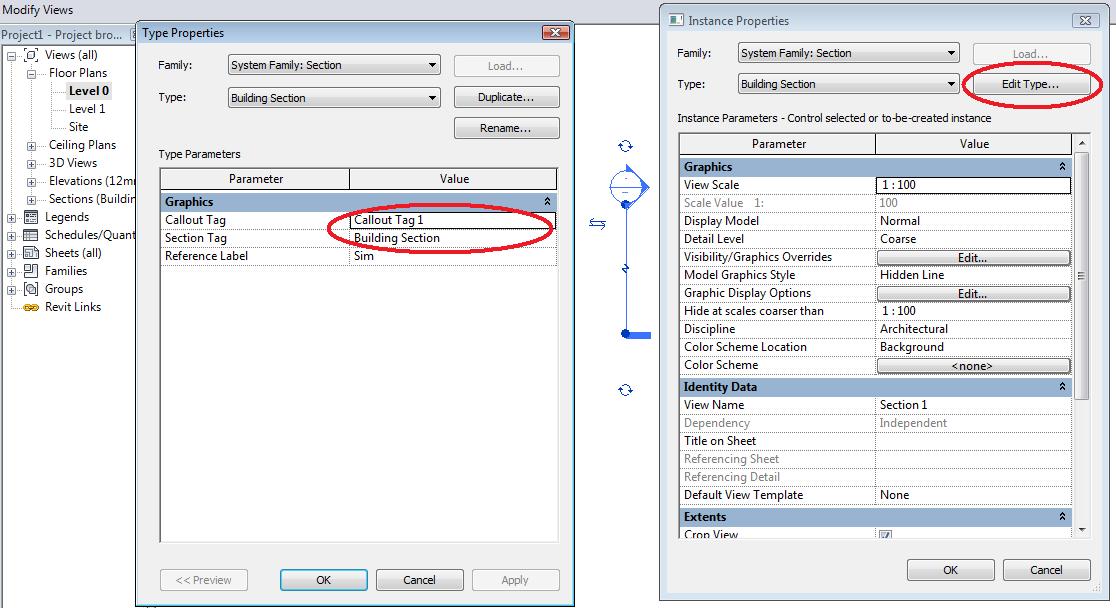This screenshot has width=1116, height=608.
Task: Select Level 0 floor plan
Action: pyautogui.click(x=89, y=90)
